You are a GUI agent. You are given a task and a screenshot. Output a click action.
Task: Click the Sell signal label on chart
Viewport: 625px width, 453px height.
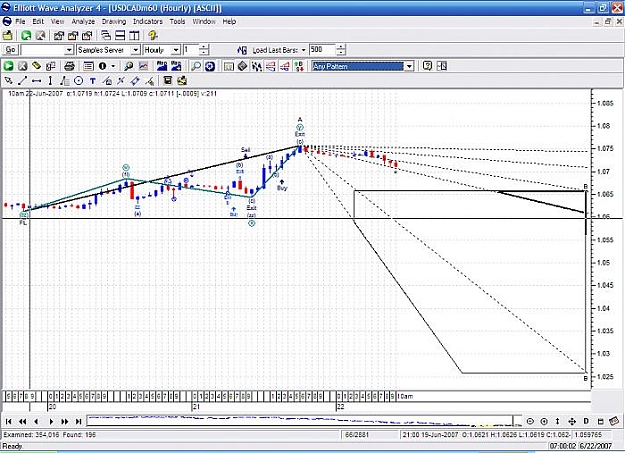coord(246,150)
